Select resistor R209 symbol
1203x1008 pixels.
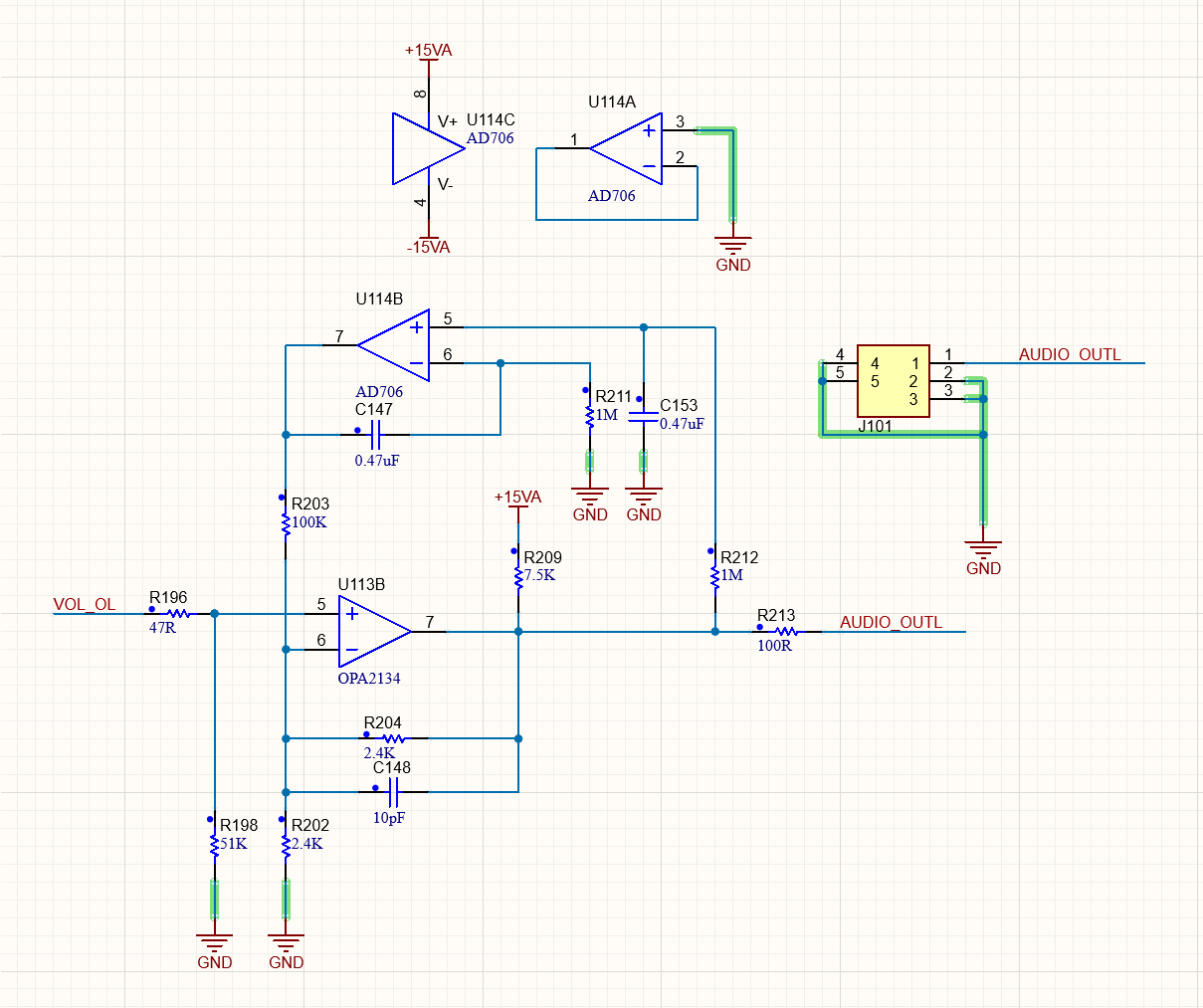click(518, 577)
